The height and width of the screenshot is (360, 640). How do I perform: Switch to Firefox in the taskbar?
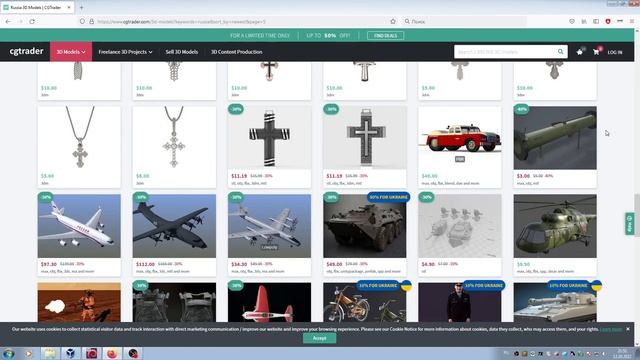112,353
